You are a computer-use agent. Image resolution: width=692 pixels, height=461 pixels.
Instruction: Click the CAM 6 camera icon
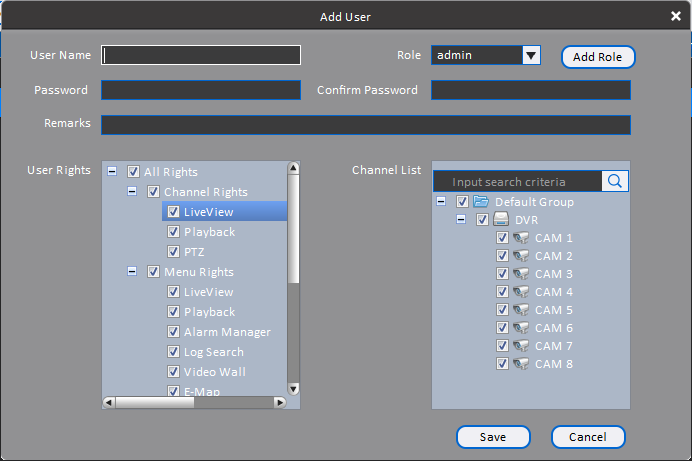(521, 328)
